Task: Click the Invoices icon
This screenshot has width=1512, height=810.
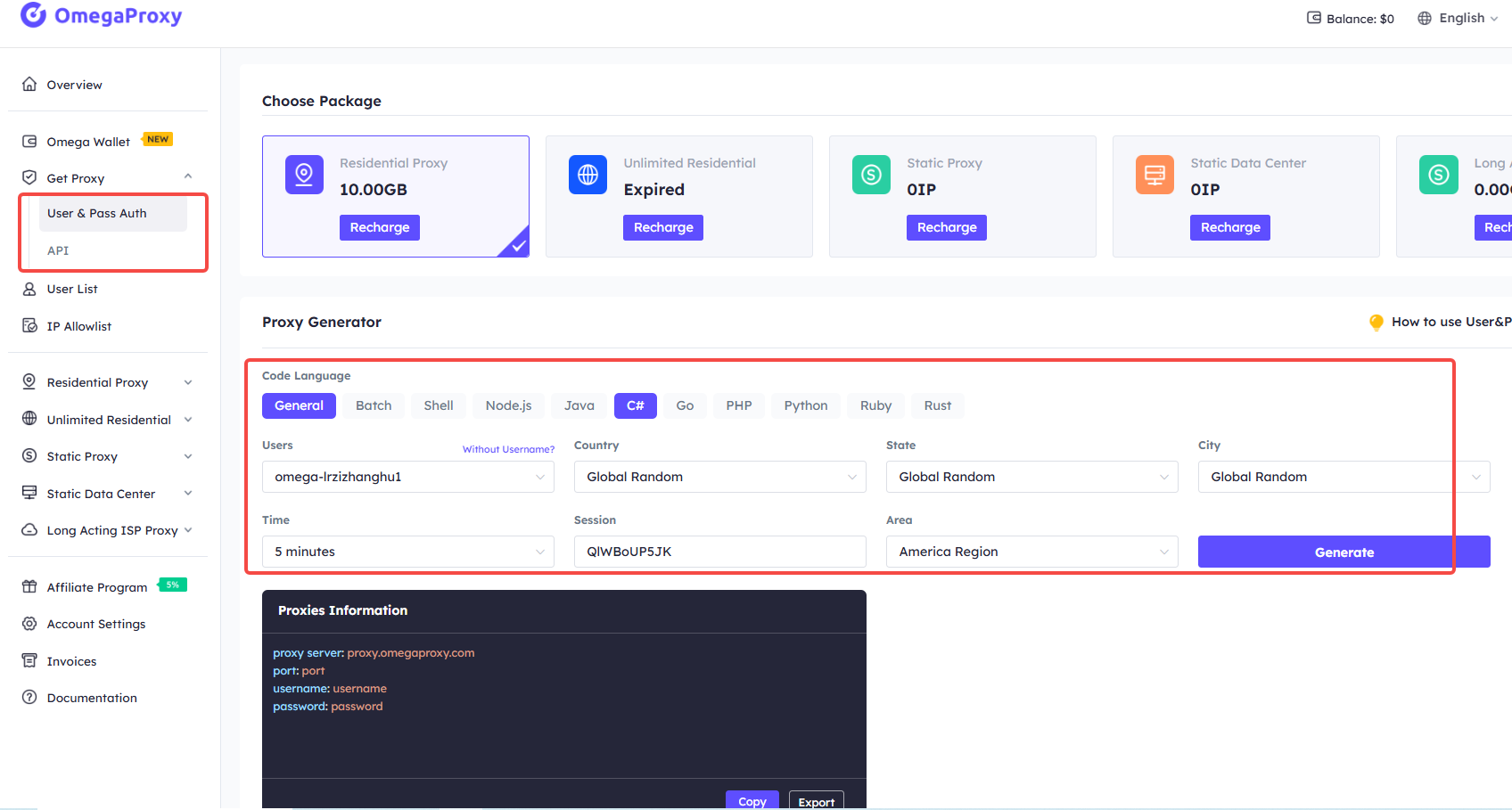Action: [29, 661]
